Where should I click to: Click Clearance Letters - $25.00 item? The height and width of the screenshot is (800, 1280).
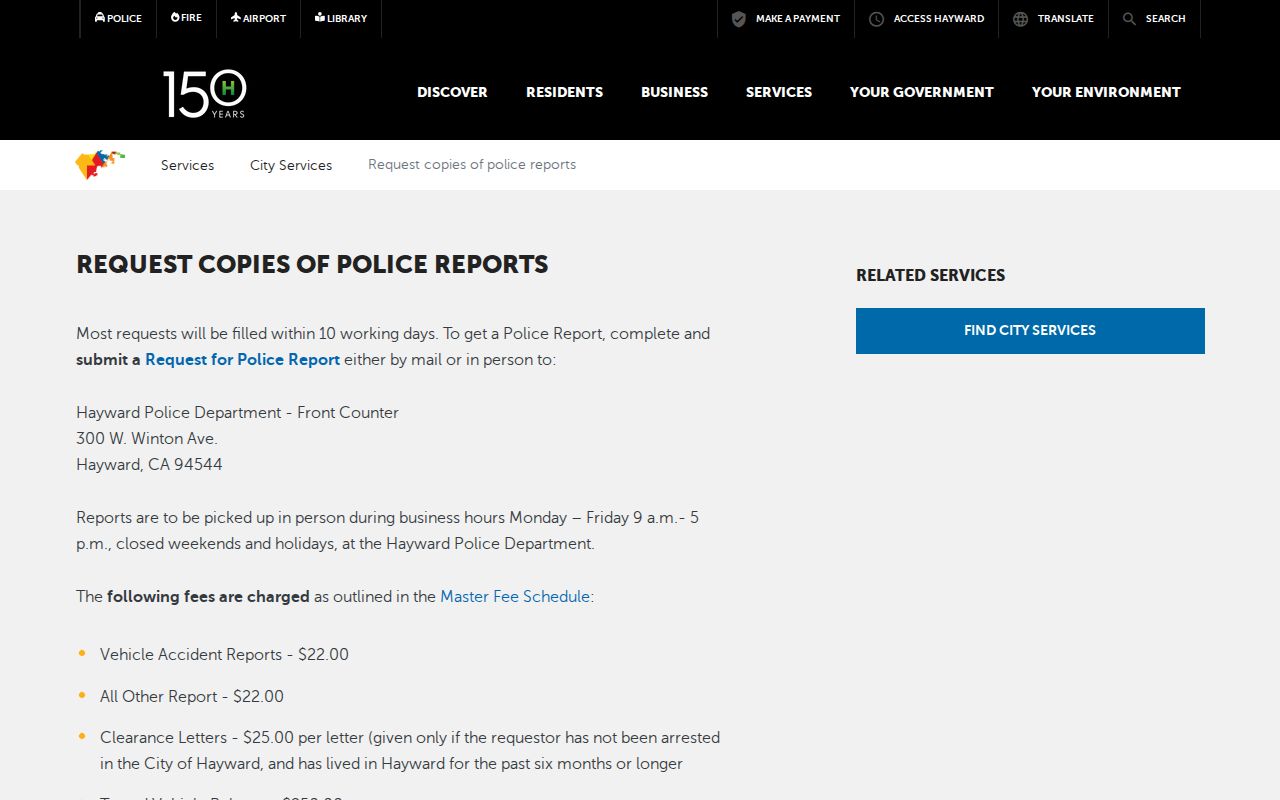(x=410, y=750)
